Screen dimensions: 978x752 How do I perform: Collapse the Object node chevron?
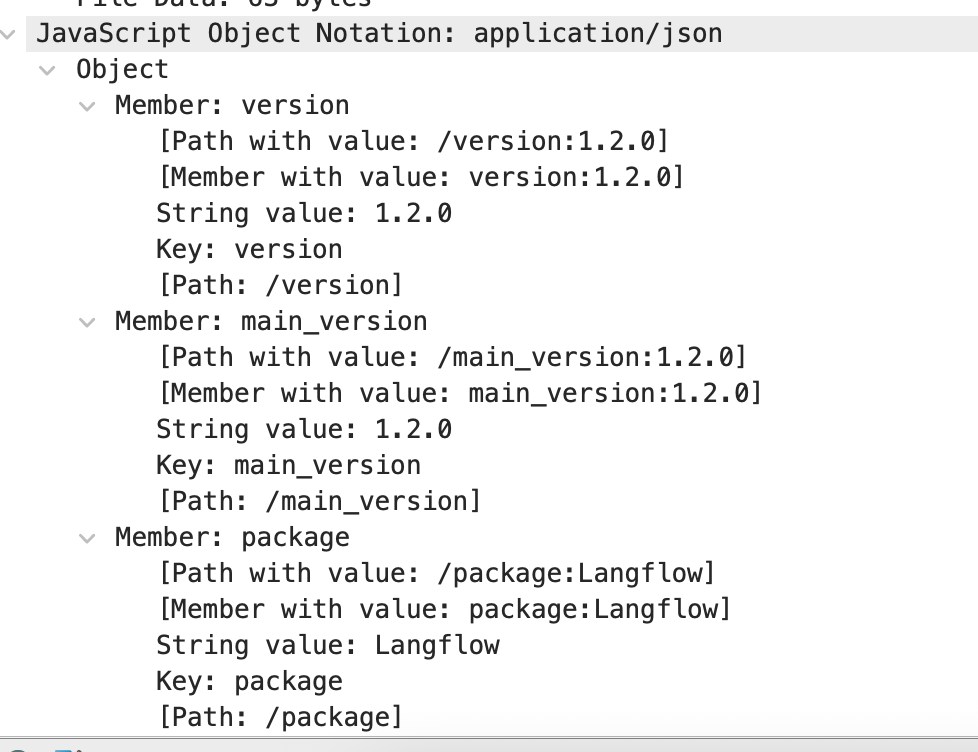pyautogui.click(x=47, y=70)
